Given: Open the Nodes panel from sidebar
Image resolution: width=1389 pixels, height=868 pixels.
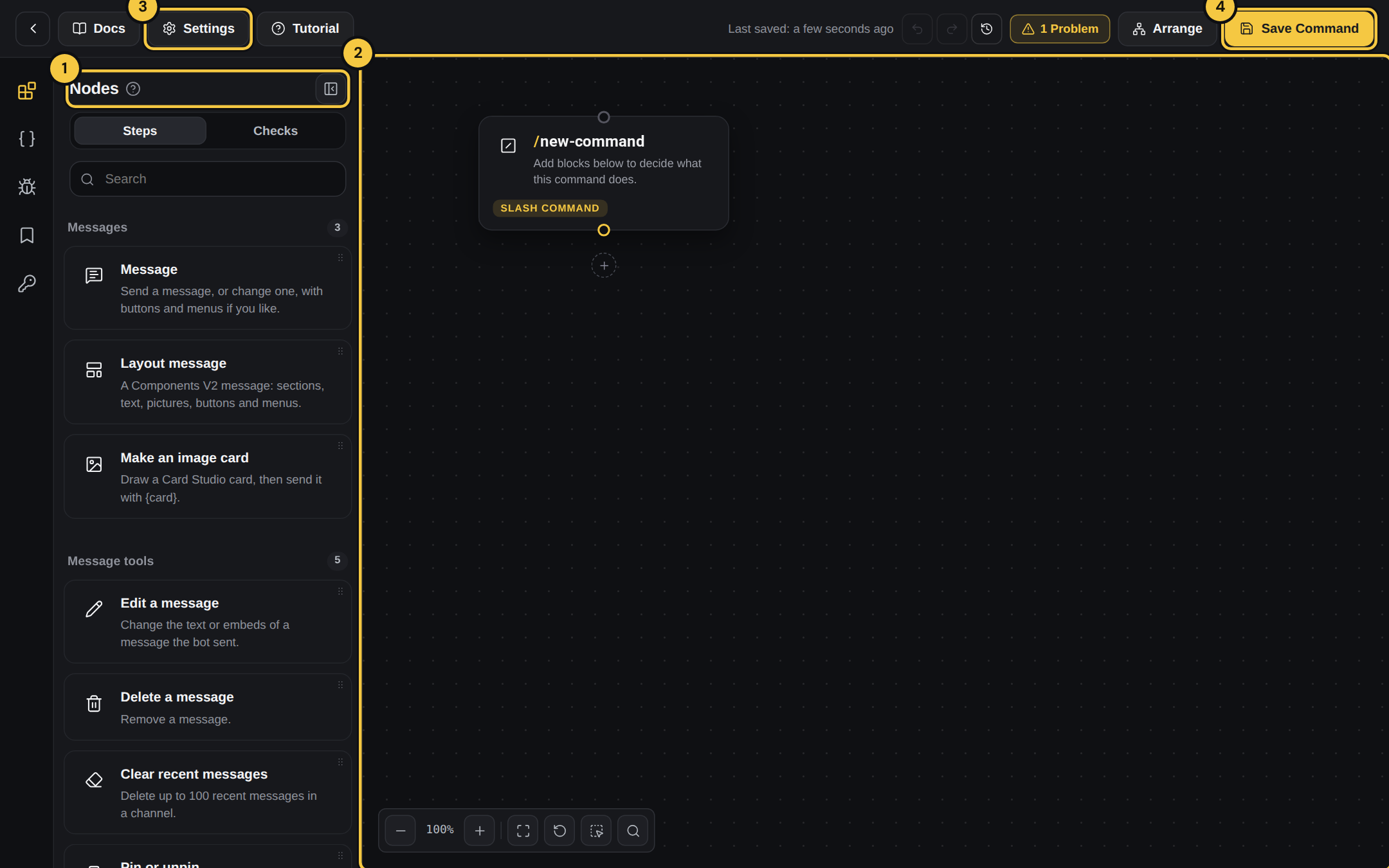Looking at the screenshot, I should [27, 91].
